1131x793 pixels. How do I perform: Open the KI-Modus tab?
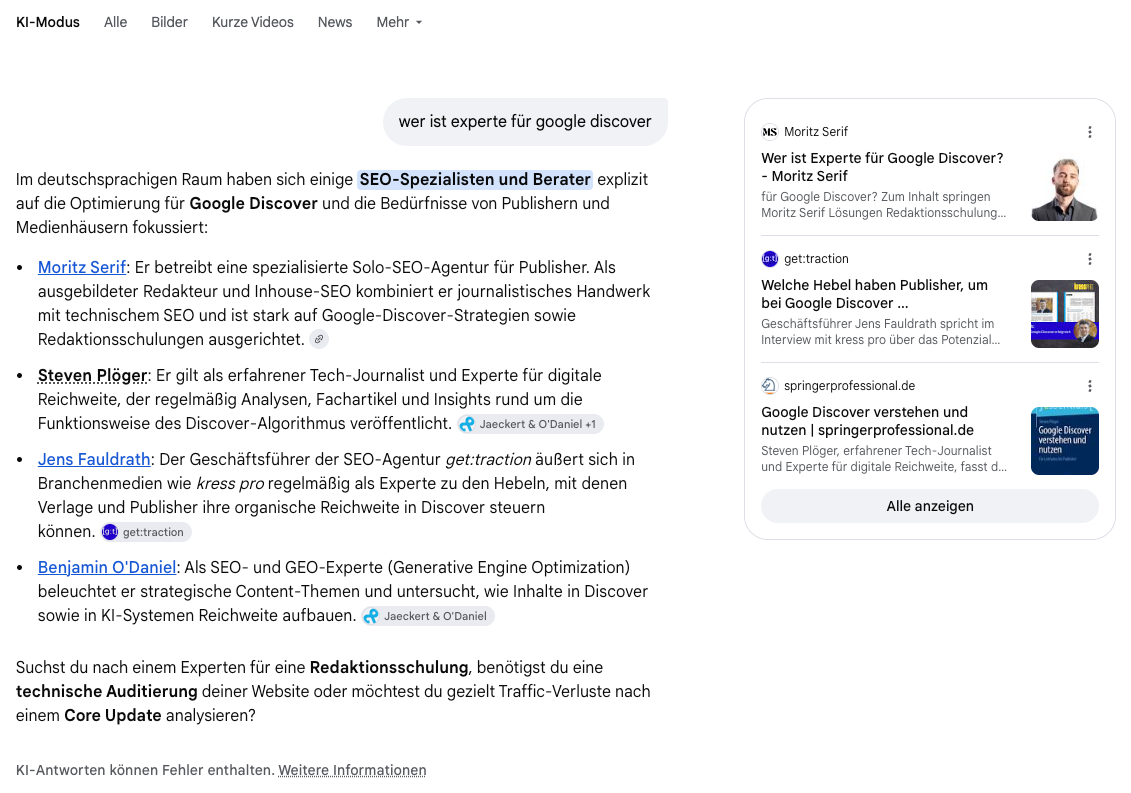[48, 22]
